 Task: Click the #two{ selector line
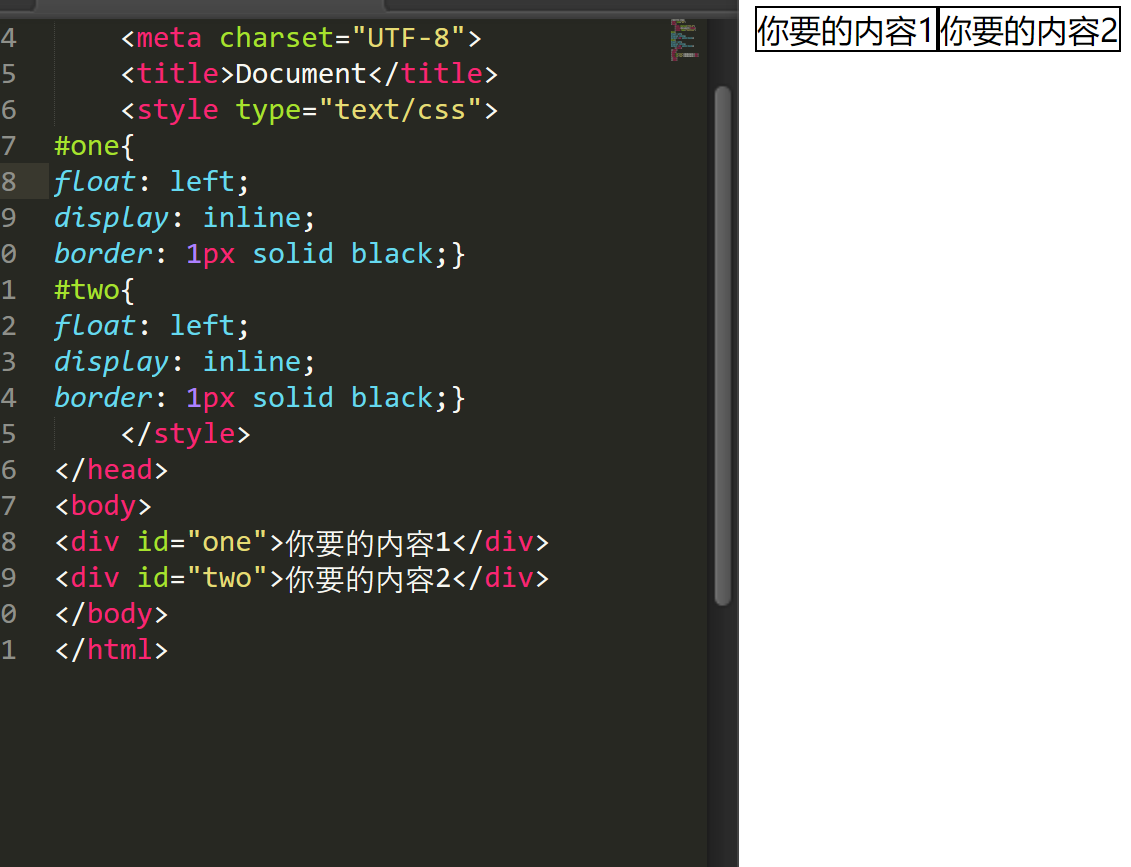click(94, 290)
